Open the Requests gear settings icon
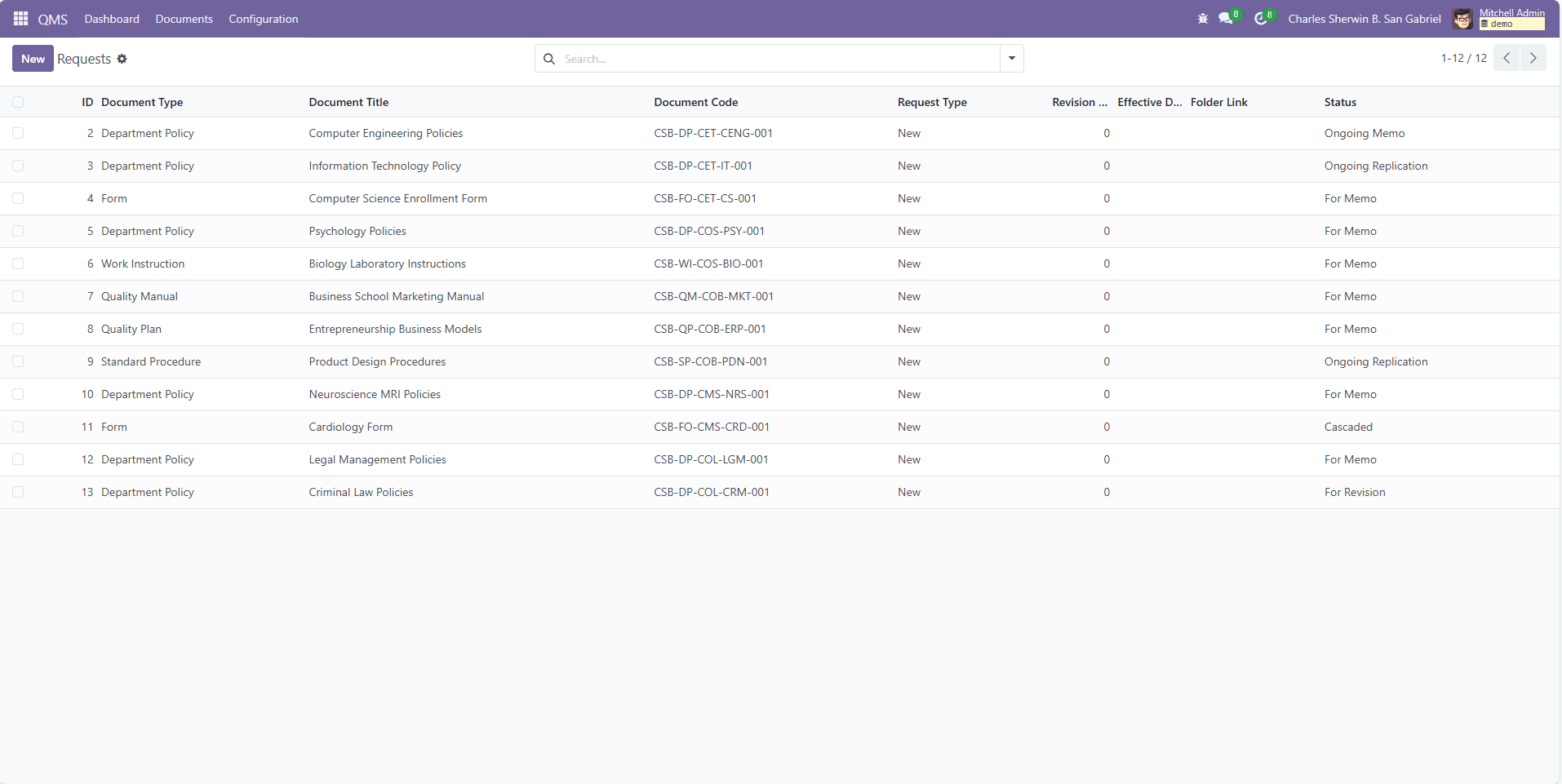1562x784 pixels. coord(122,59)
